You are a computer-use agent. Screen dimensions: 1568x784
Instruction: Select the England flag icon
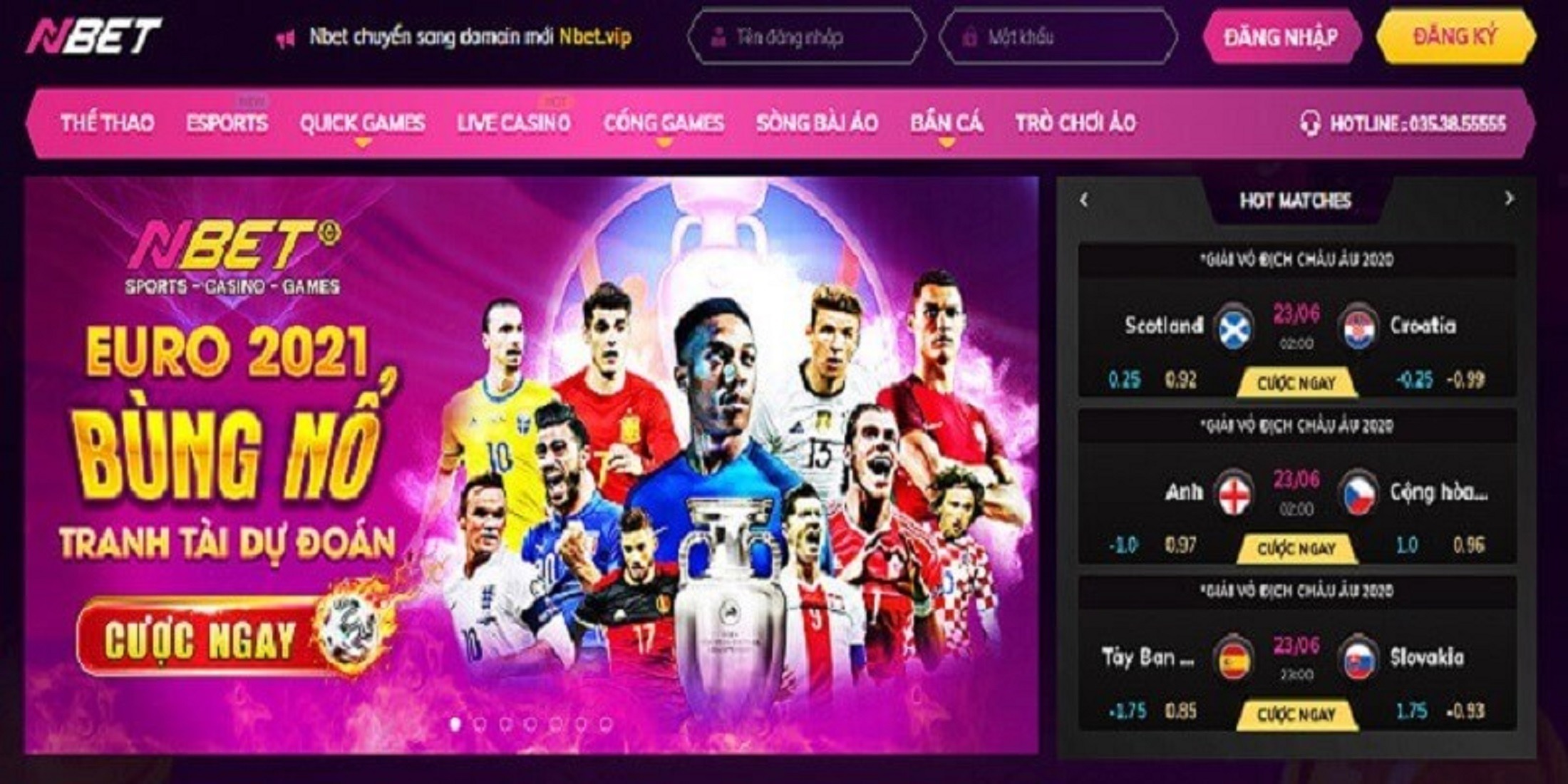click(1234, 494)
